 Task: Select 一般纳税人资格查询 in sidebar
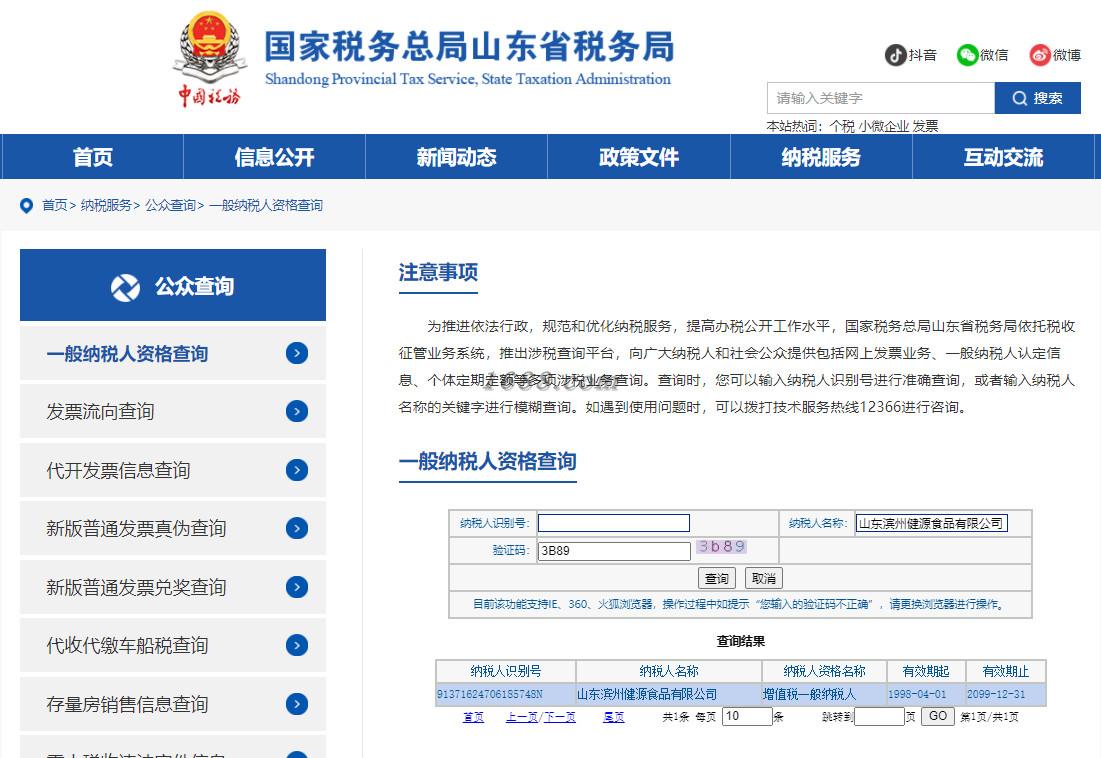[x=173, y=353]
